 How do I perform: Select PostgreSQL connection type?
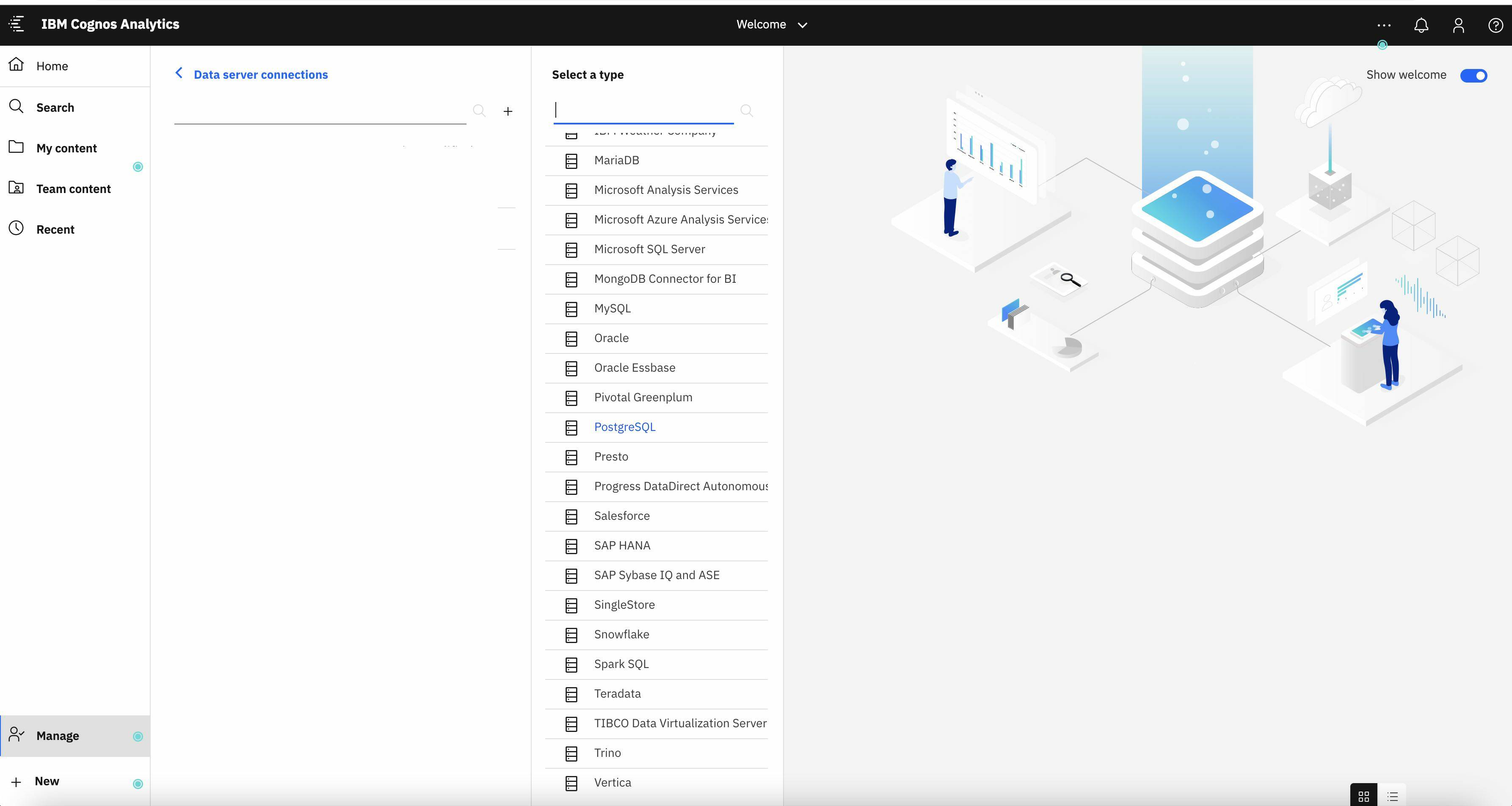click(624, 427)
